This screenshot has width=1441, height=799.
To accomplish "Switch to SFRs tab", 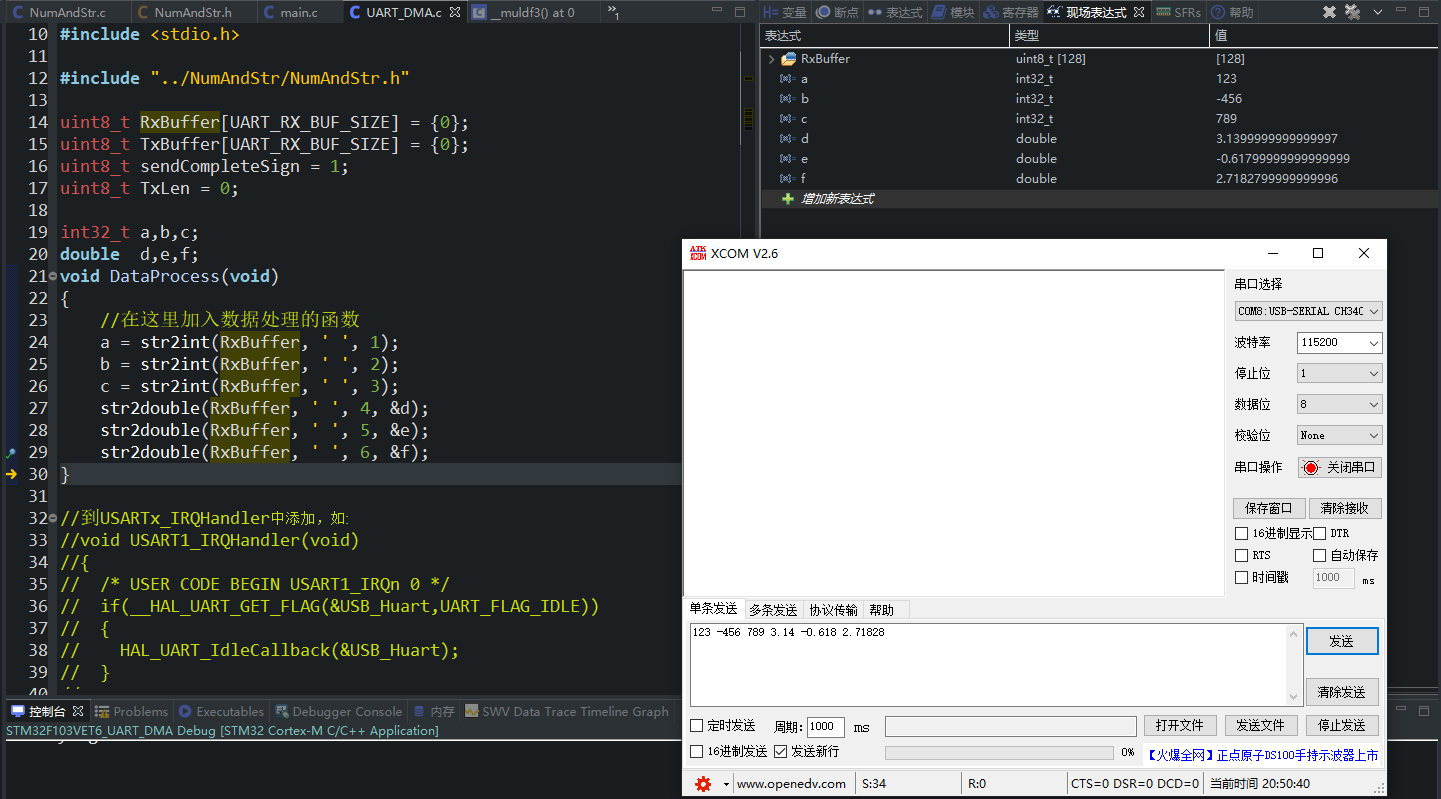I will tap(1179, 13).
